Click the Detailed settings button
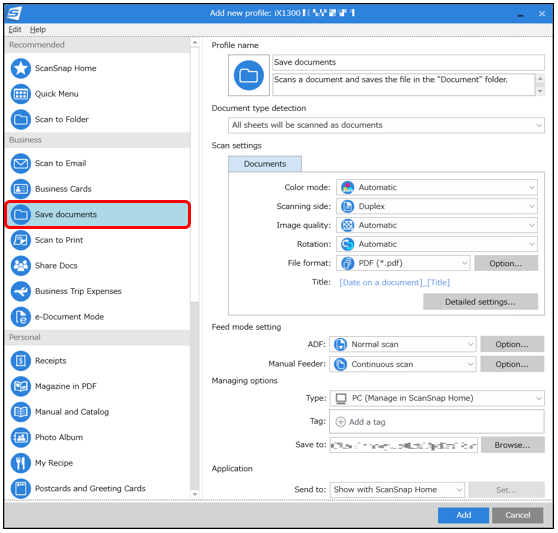The width and height of the screenshot is (558, 533). tap(480, 302)
